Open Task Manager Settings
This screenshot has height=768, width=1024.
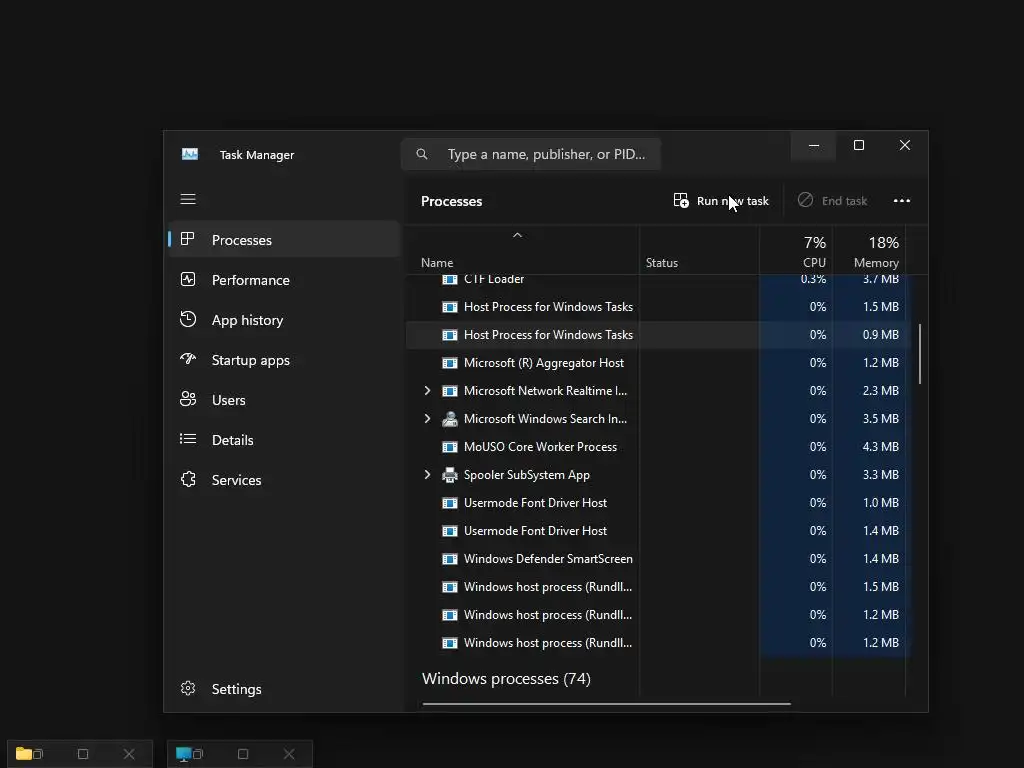pos(284,689)
